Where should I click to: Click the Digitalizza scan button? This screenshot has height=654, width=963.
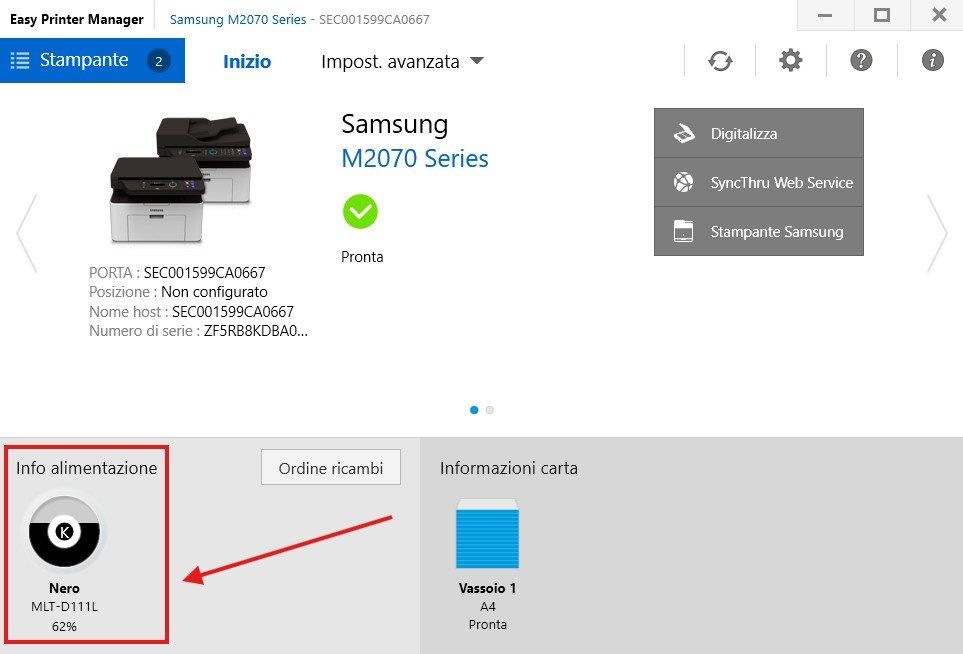(x=758, y=133)
